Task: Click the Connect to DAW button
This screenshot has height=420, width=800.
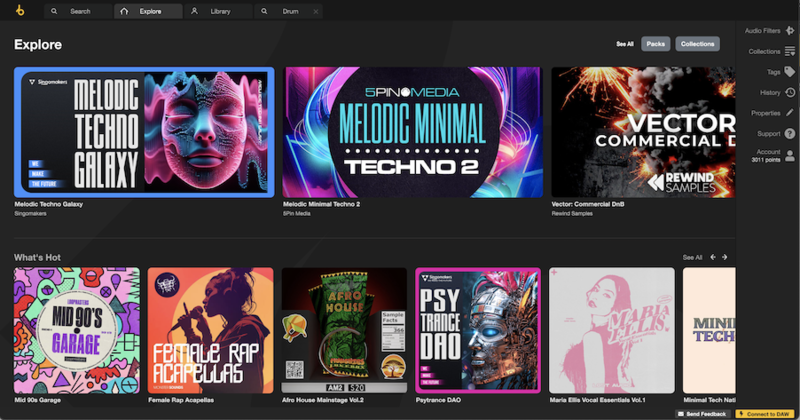Action: [x=767, y=413]
